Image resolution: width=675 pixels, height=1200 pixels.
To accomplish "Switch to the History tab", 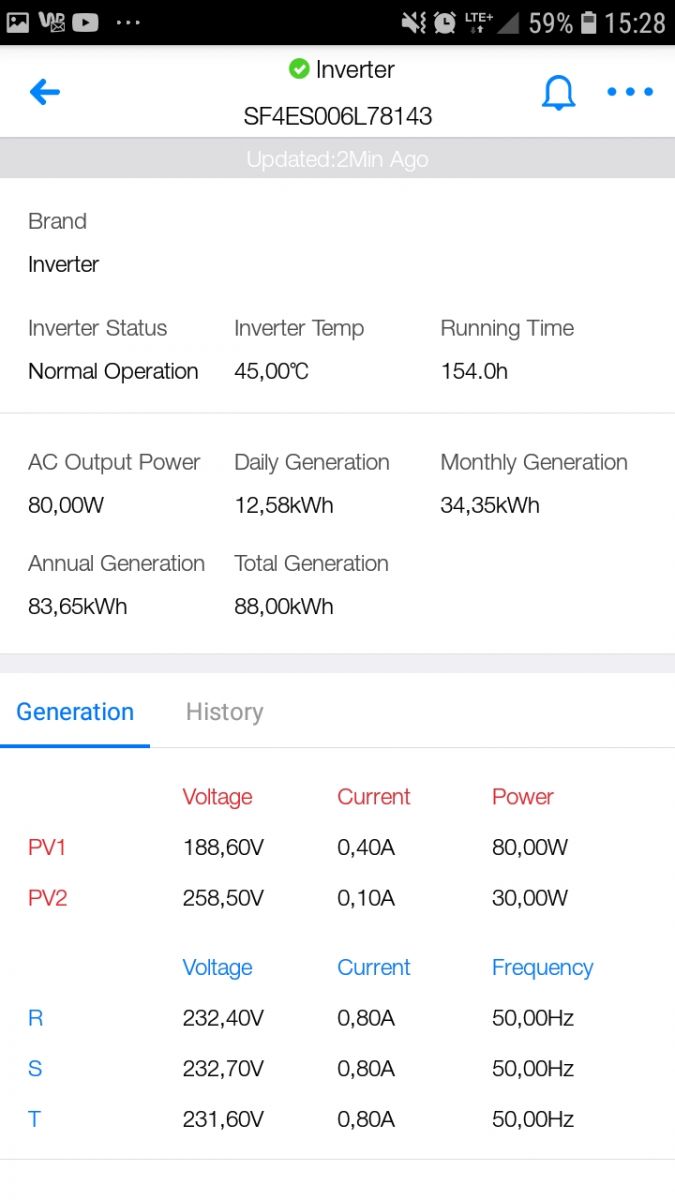I will 224,712.
